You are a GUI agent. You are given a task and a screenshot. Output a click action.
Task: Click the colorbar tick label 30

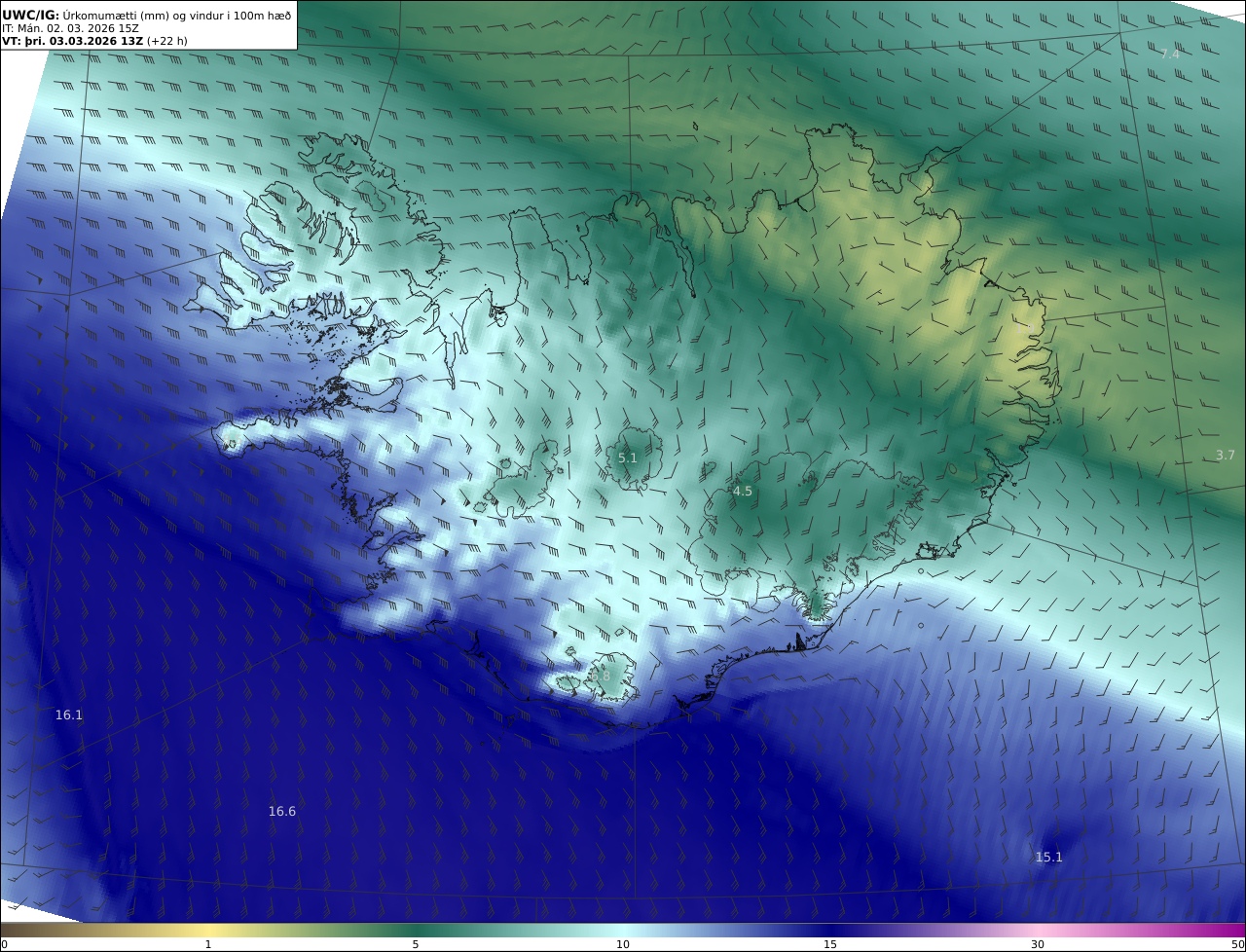1038,944
